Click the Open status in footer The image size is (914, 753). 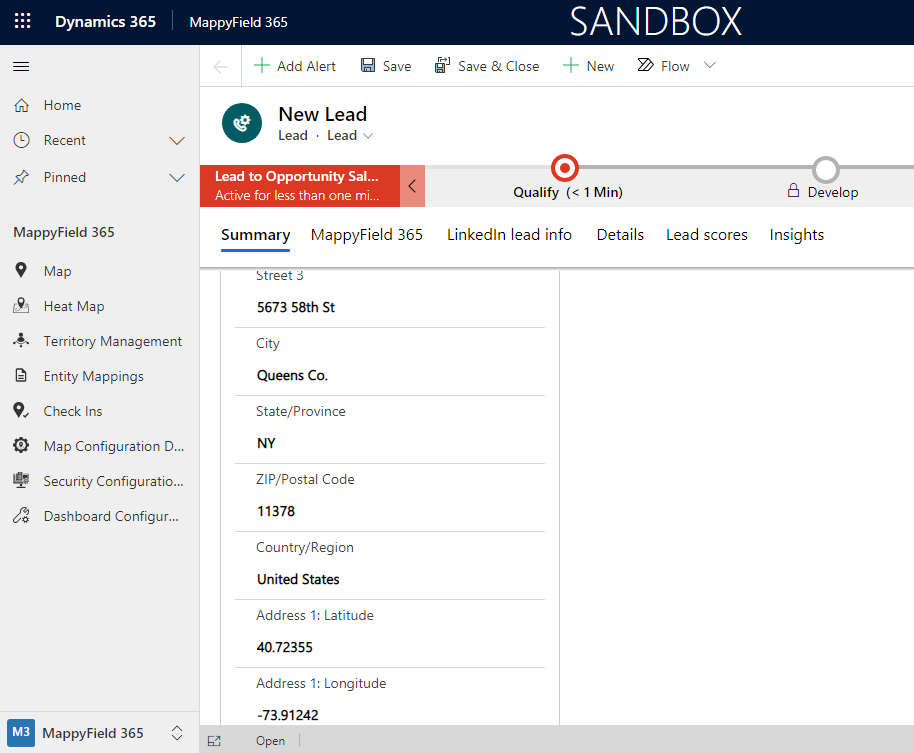tap(270, 741)
